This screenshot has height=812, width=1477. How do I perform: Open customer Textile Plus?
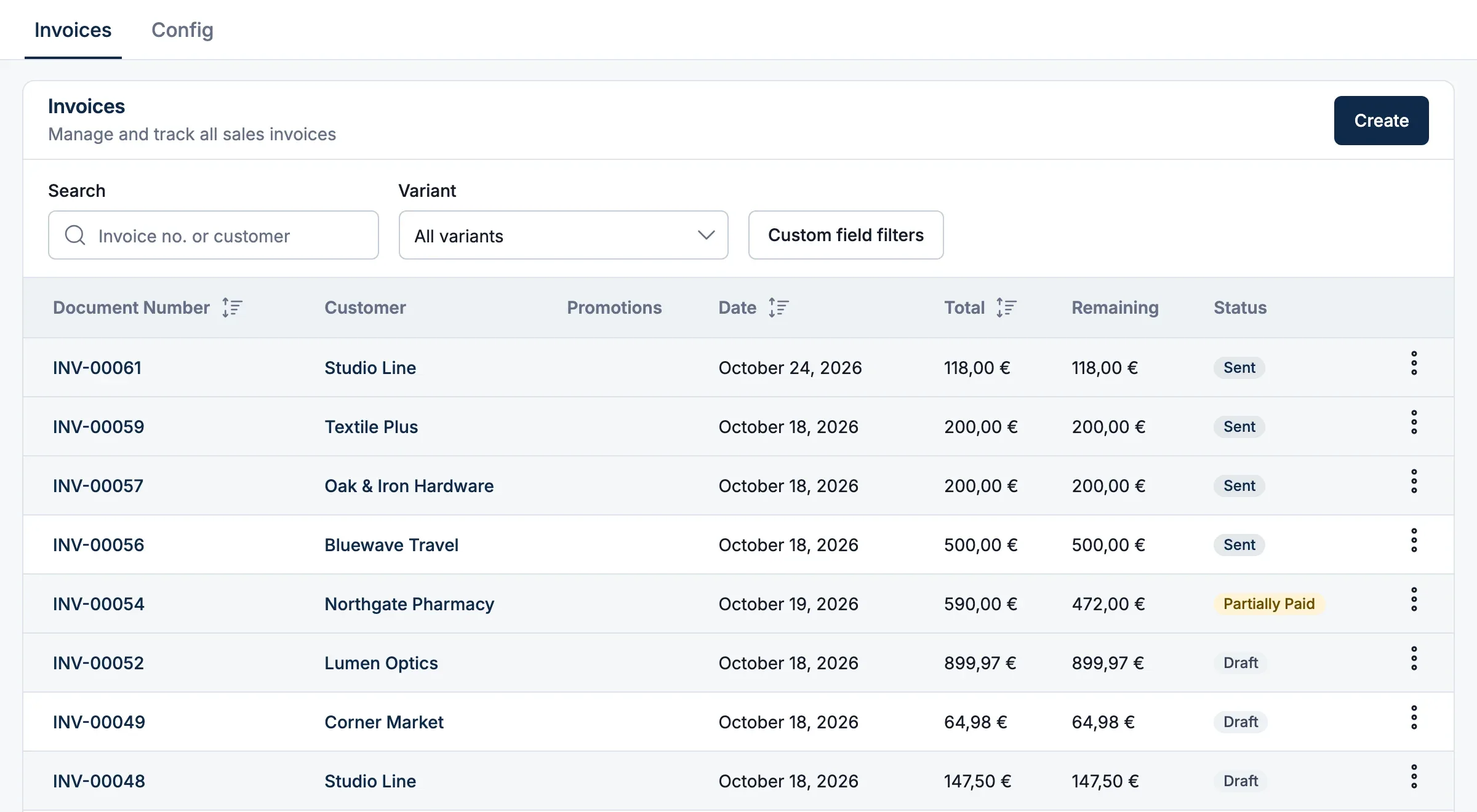(371, 427)
